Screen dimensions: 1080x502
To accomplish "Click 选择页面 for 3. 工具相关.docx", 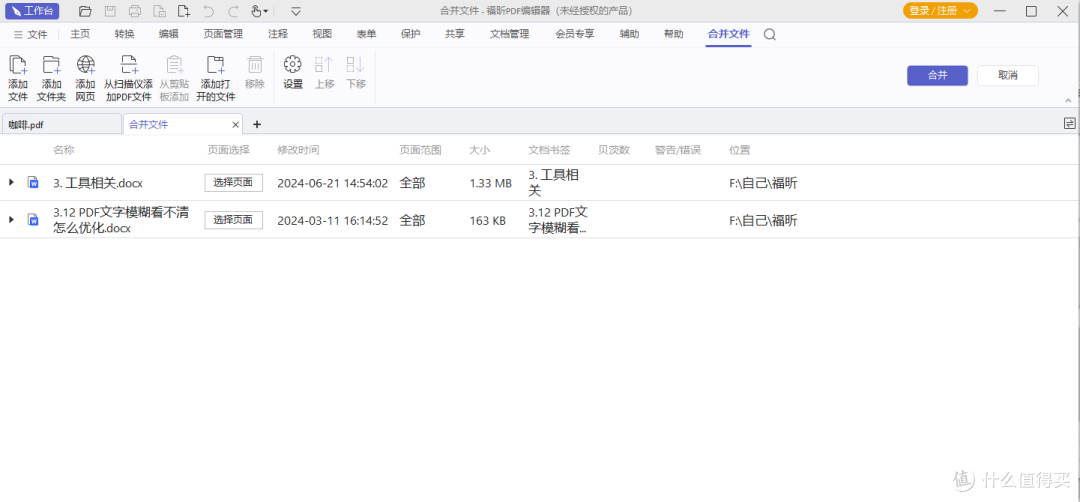I will click(233, 182).
